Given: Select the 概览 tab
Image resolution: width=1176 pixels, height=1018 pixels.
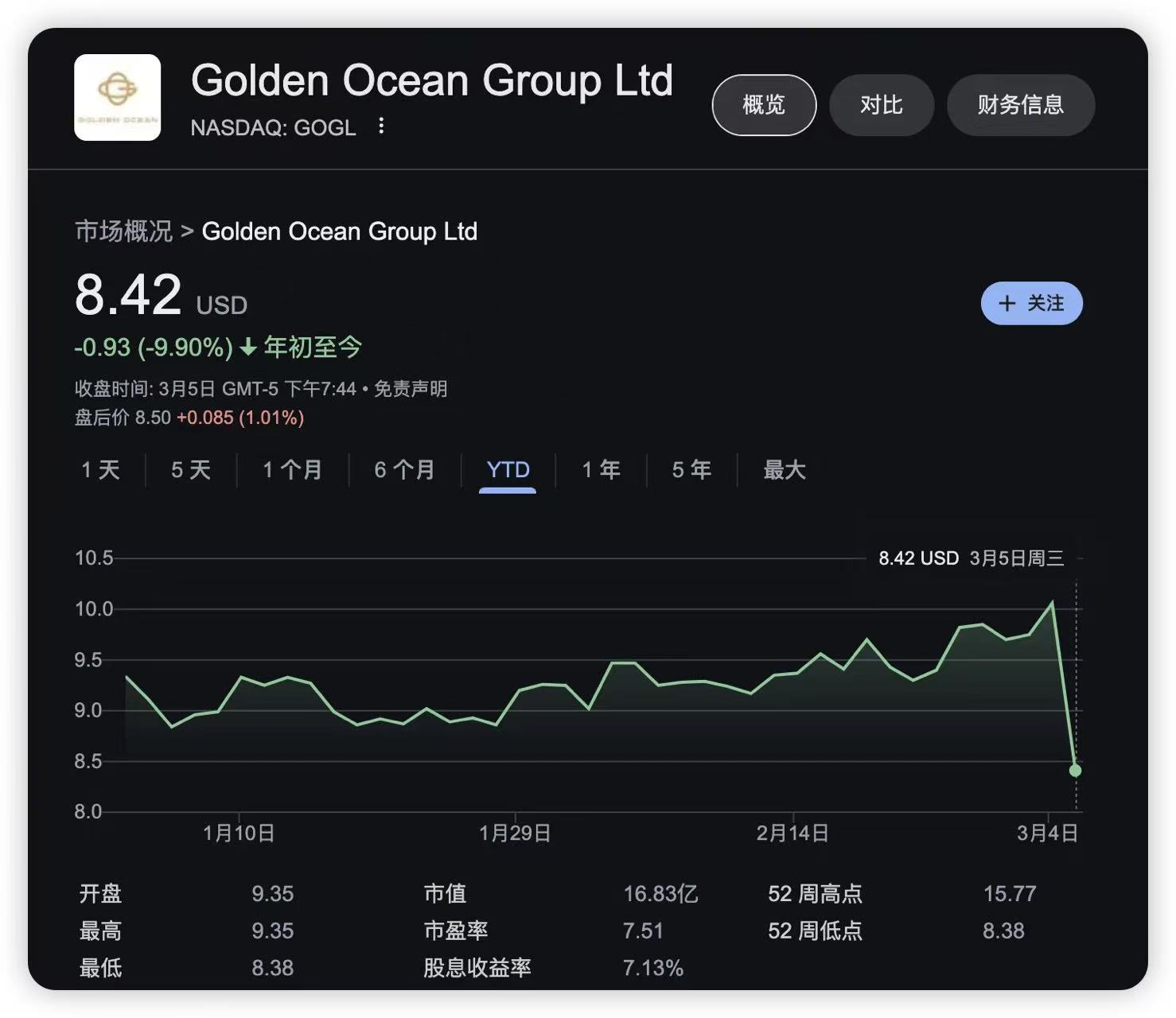Looking at the screenshot, I should [x=764, y=105].
